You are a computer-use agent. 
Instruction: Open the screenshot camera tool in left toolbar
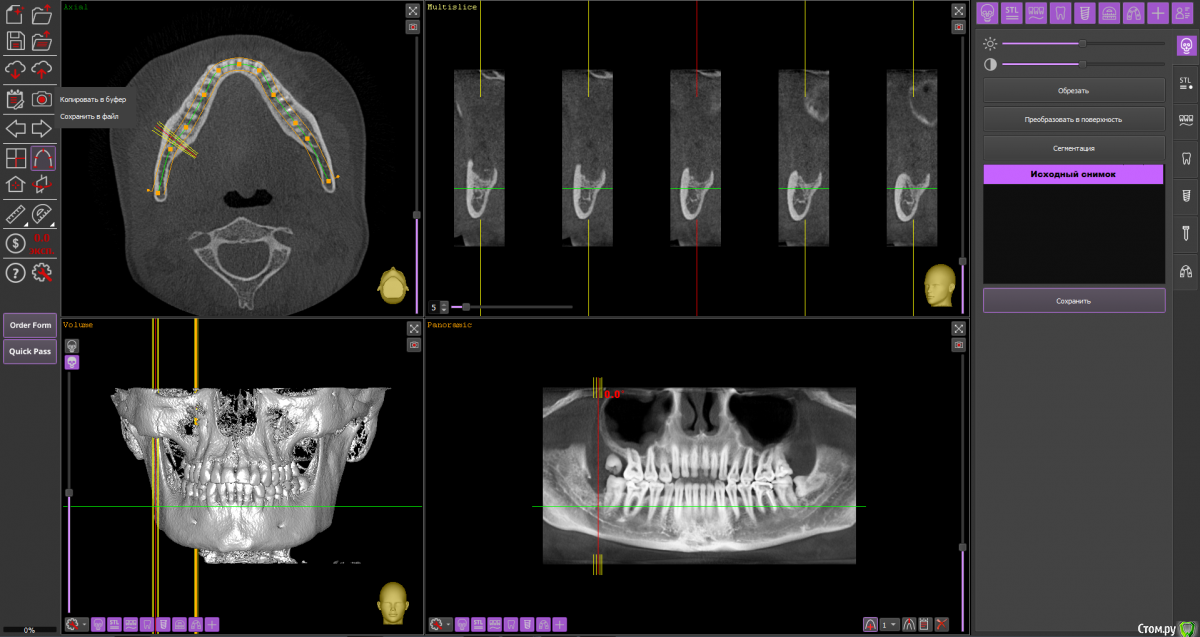42,99
